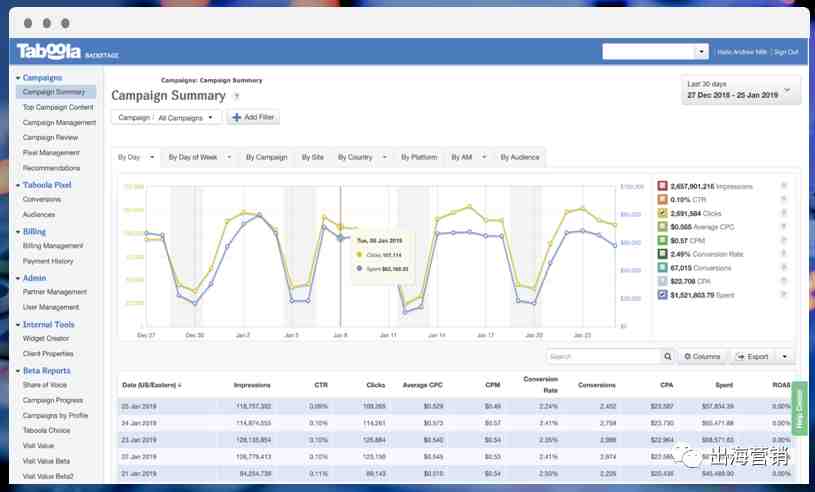Click the info icon right of Conversions metric

tap(784, 267)
